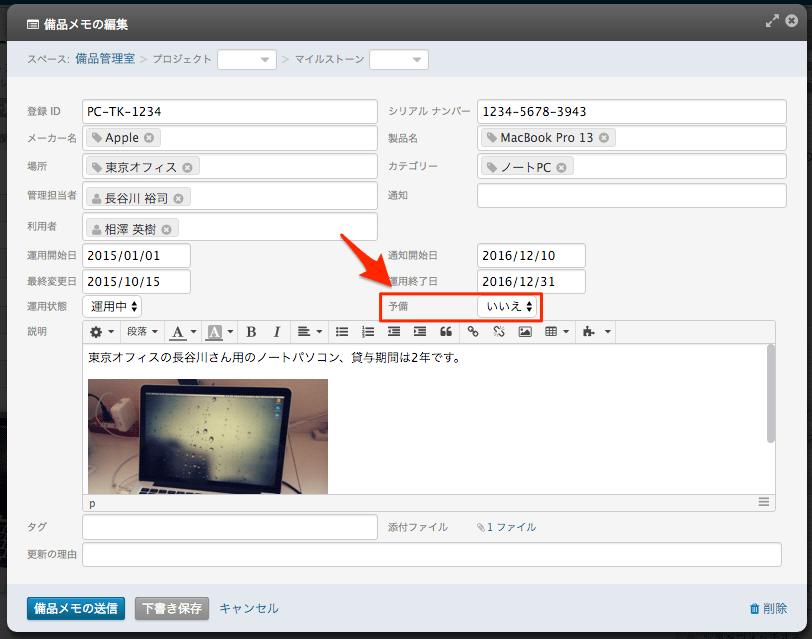Open the 予備 dropdown showing いいえ
Screen dimensions: 812x639
(510, 306)
